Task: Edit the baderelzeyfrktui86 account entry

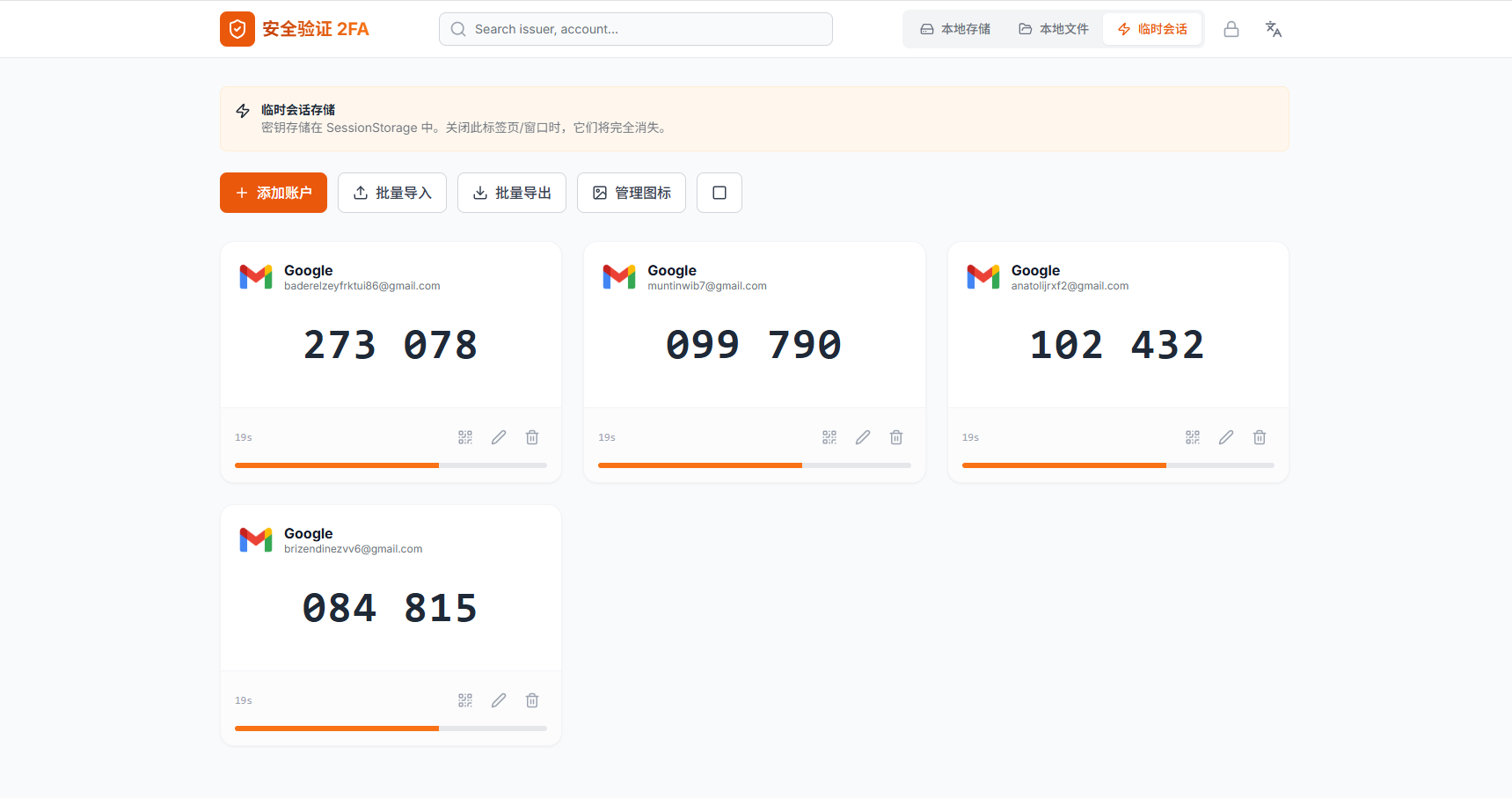Action: tap(498, 436)
